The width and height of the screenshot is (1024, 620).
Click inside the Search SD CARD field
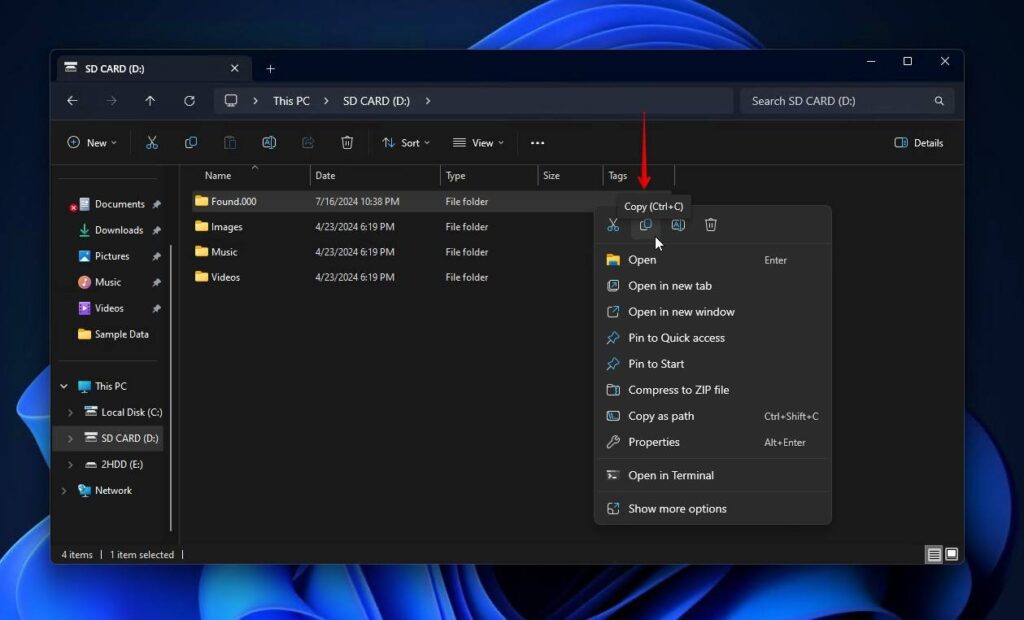tap(840, 101)
